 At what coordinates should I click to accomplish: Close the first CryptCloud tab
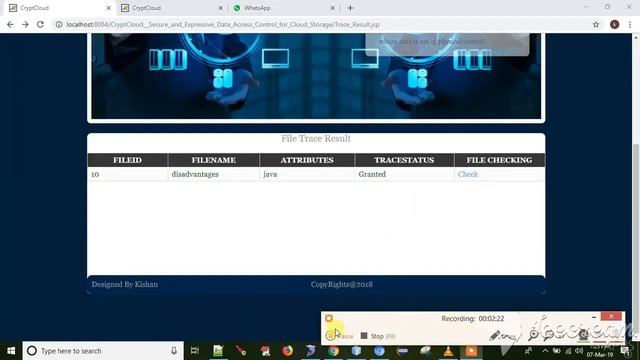point(109,8)
